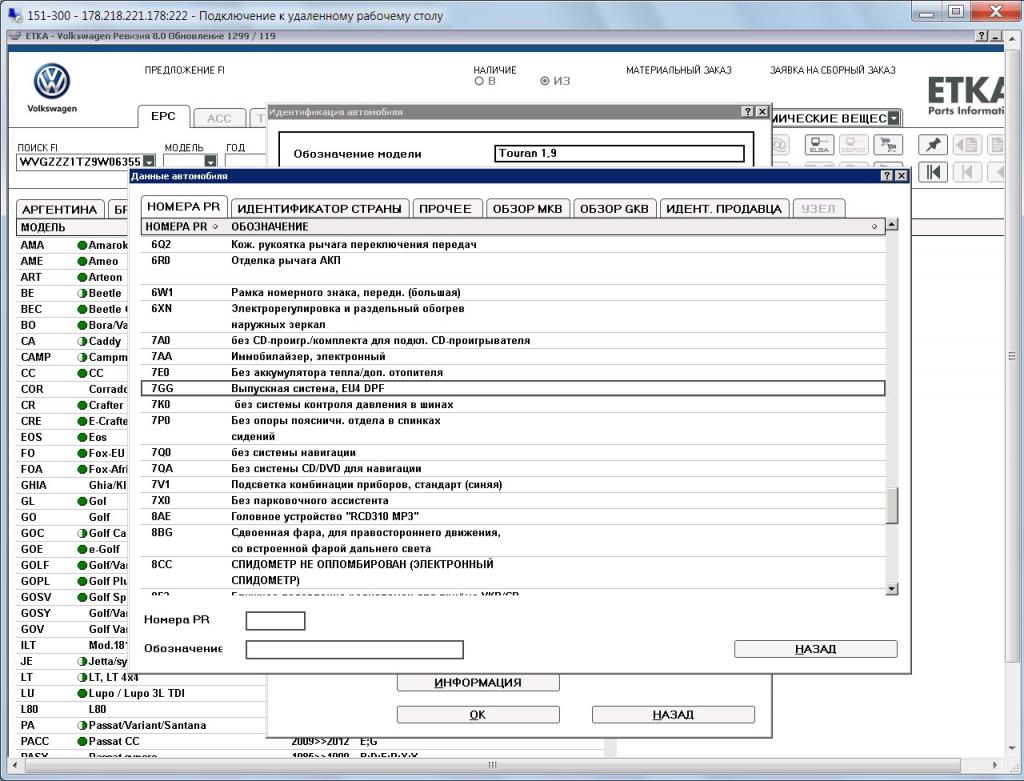Select the АРГЕНТИНА market tab
1024x781 pixels.
[x=59, y=209]
